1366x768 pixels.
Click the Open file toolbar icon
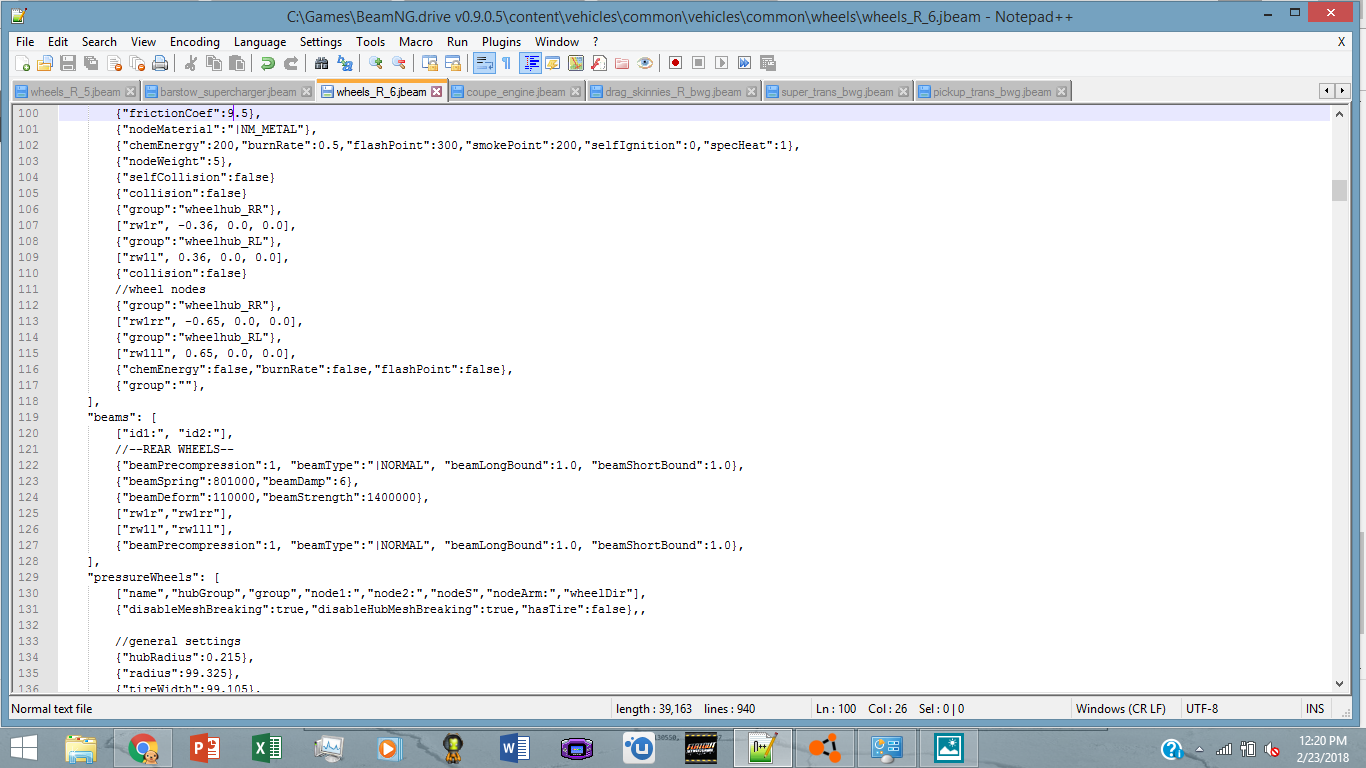point(45,63)
